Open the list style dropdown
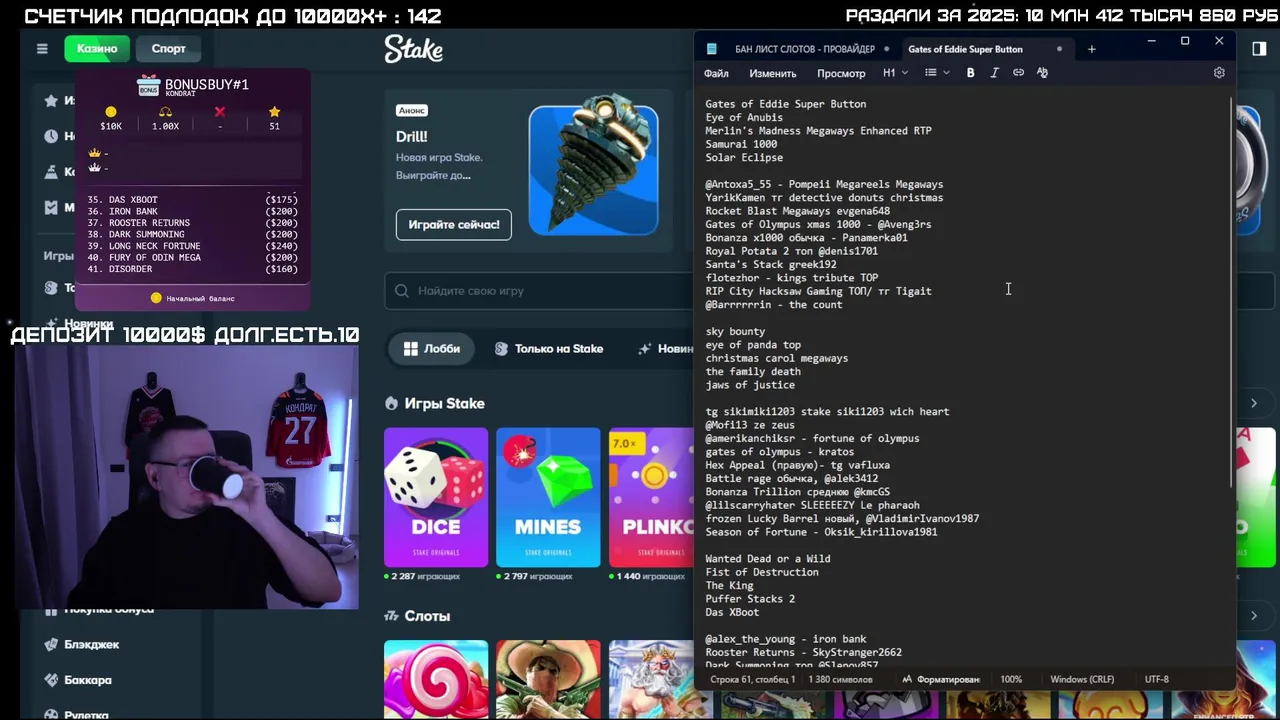Image resolution: width=1280 pixels, height=720 pixels. point(937,73)
